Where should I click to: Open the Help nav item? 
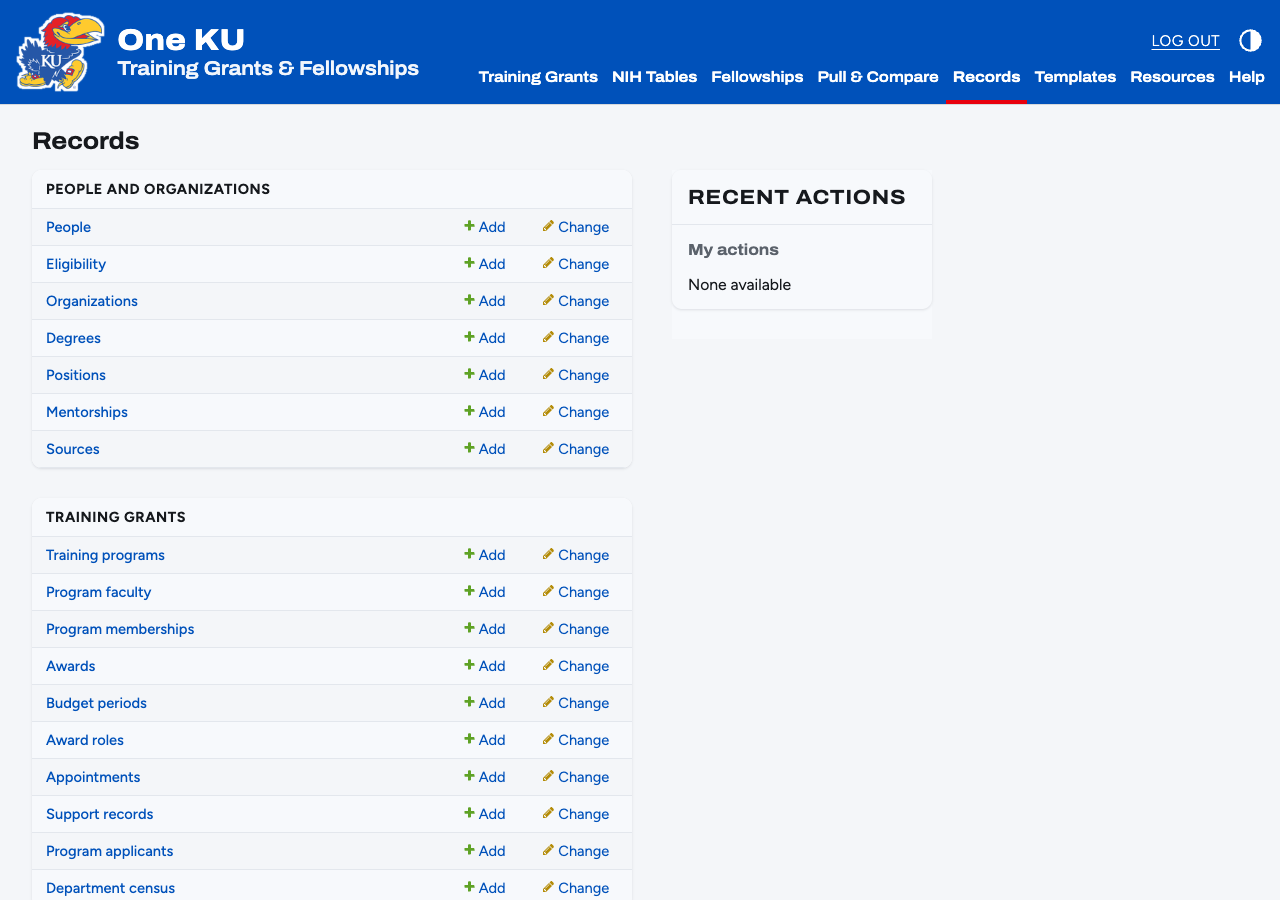(1247, 77)
